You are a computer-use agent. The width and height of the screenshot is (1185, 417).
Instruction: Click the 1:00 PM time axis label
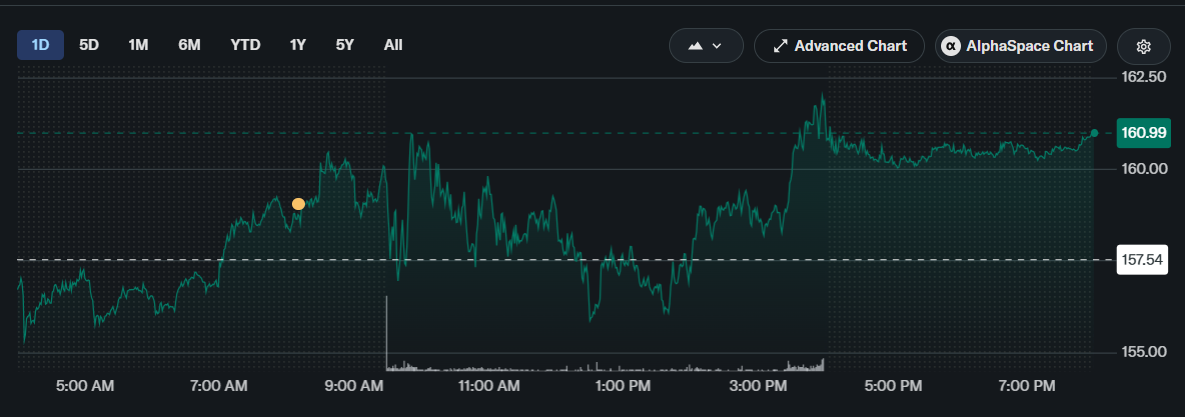pyautogui.click(x=623, y=386)
